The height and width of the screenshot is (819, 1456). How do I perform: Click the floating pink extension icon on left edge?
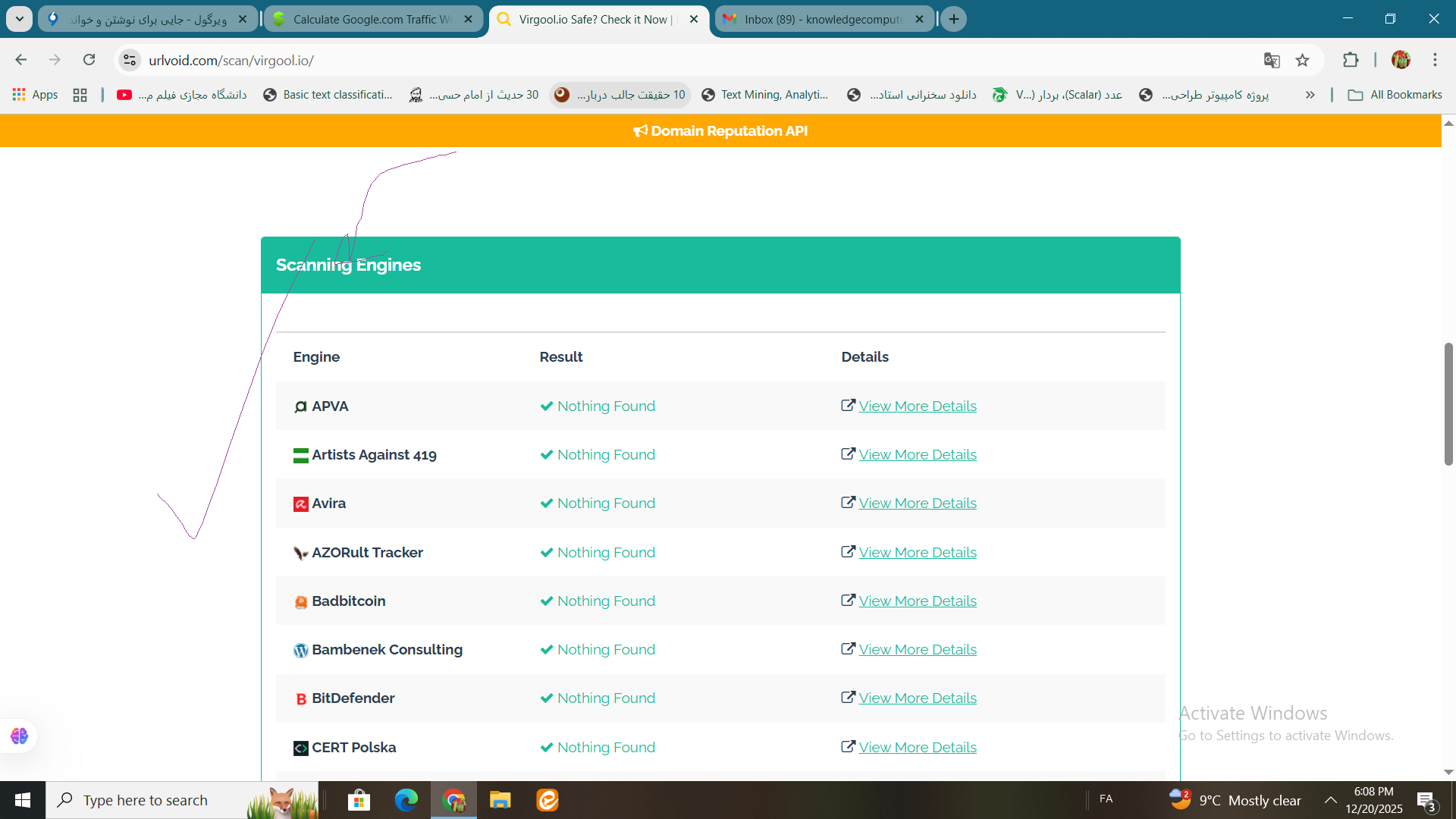19,736
